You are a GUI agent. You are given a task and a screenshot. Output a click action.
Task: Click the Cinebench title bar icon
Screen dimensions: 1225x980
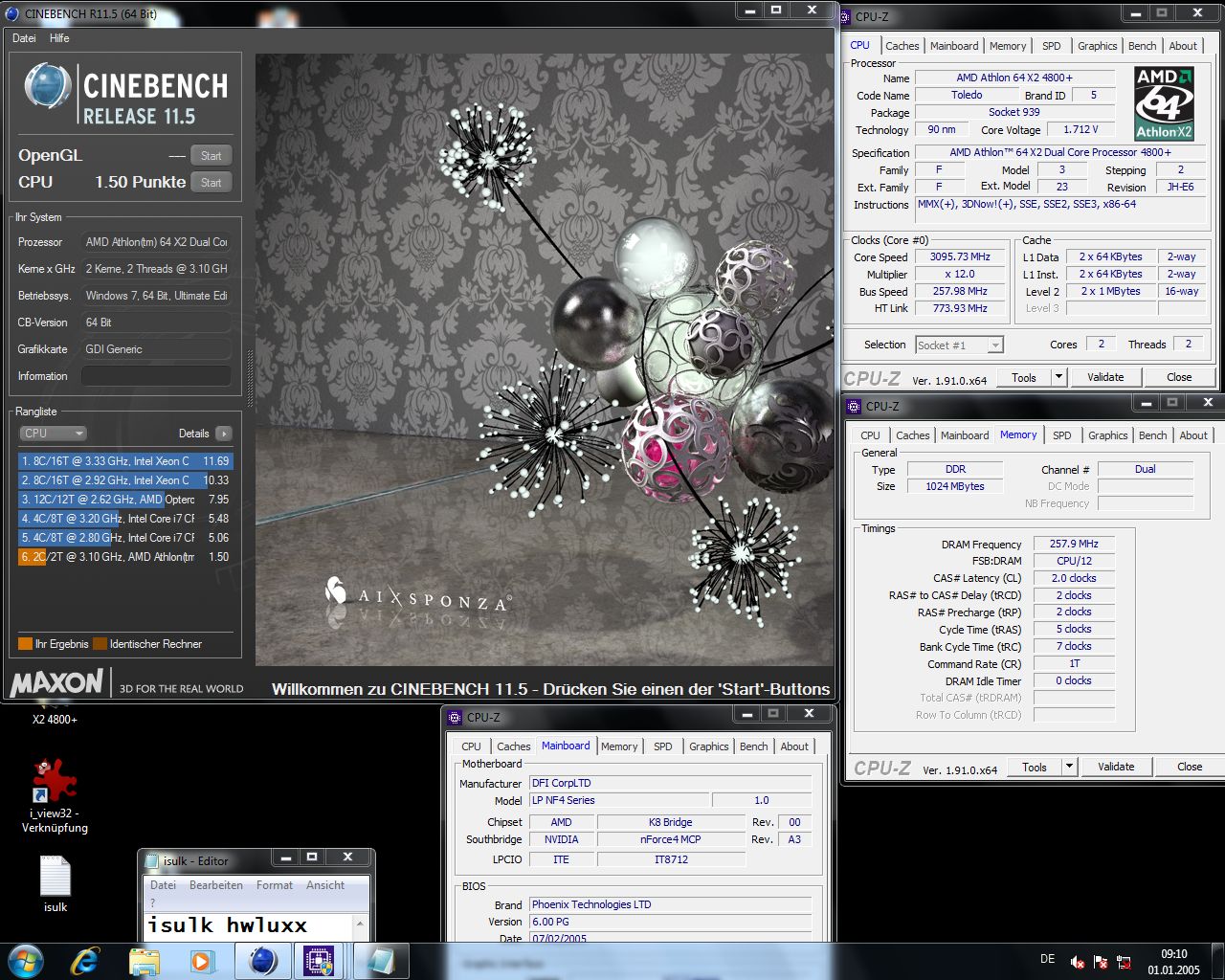point(12,13)
